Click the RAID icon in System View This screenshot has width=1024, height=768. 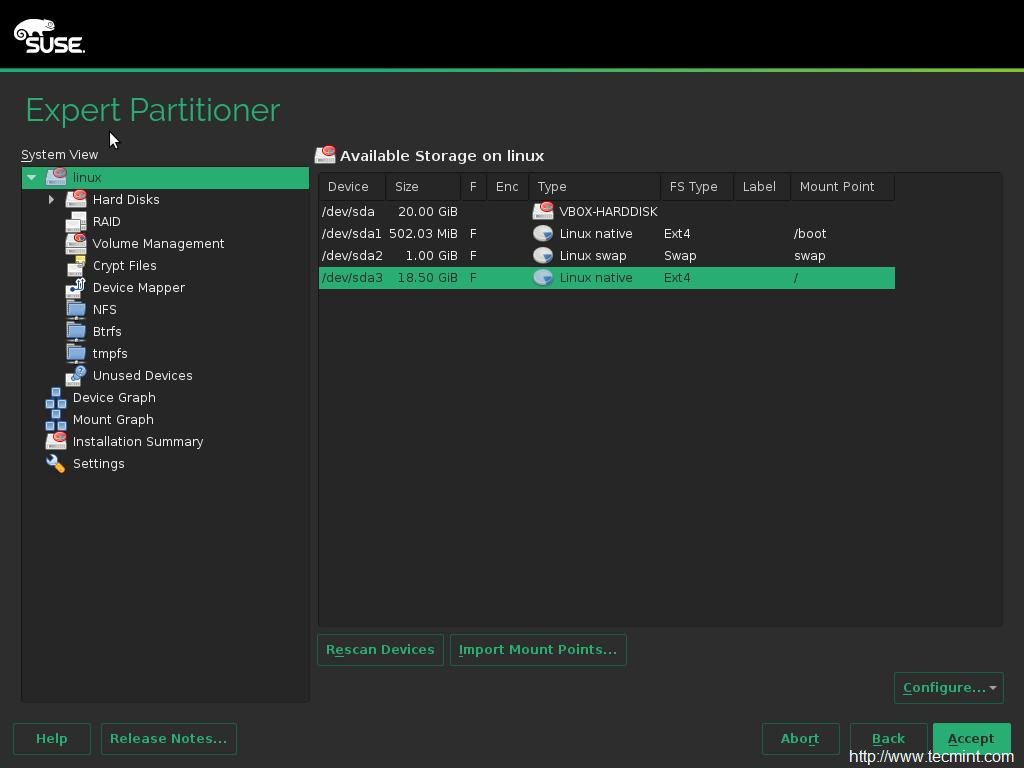[76, 221]
